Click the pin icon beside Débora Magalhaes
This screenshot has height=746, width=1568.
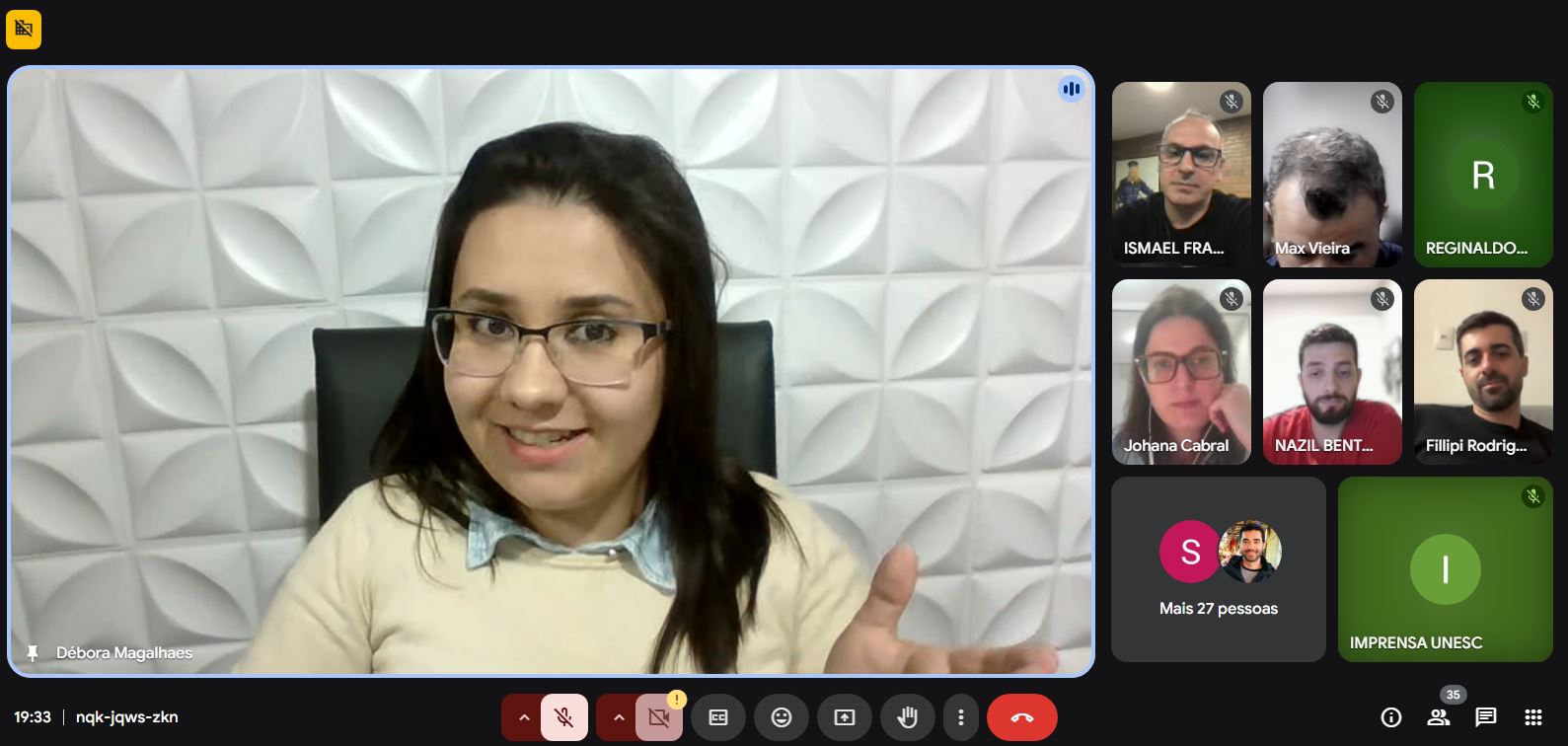coord(33,653)
